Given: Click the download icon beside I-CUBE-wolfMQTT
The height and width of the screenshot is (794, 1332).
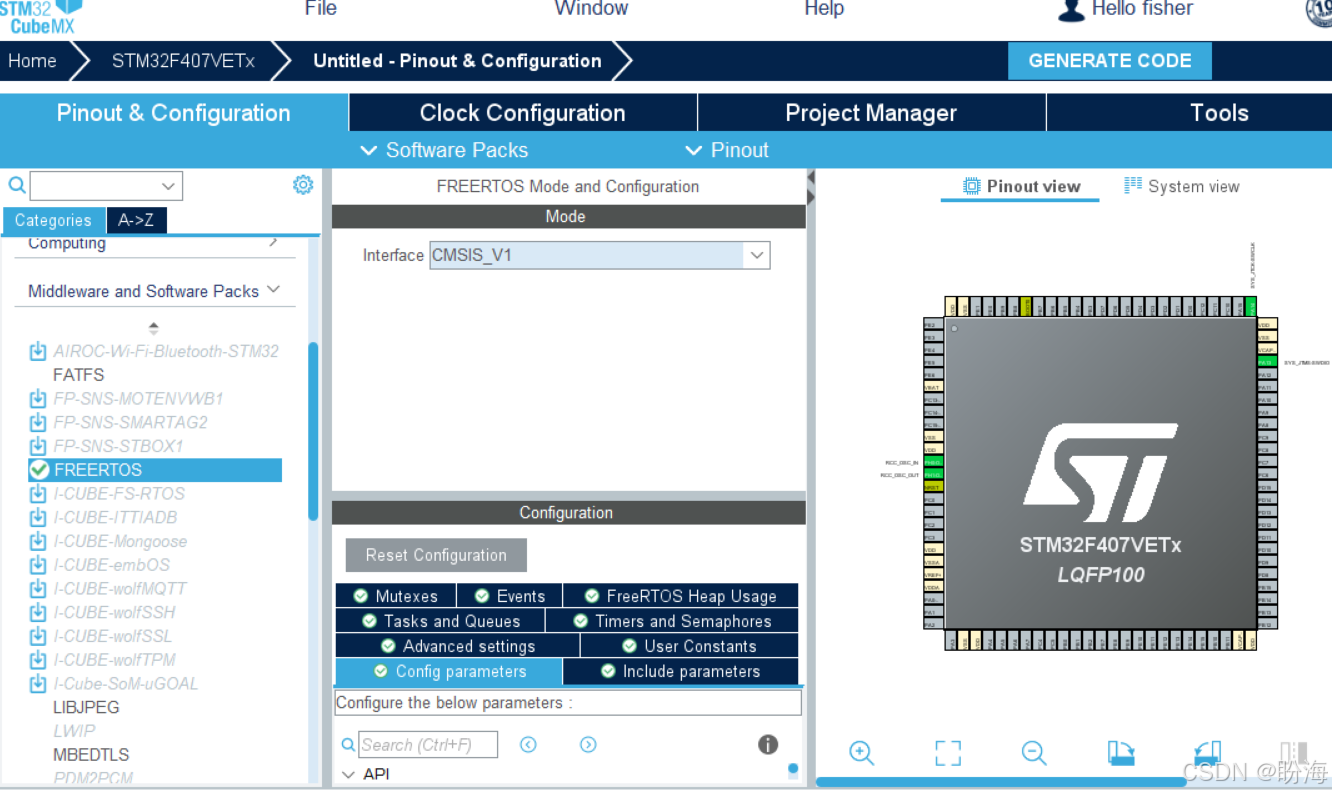Looking at the screenshot, I should point(38,588).
